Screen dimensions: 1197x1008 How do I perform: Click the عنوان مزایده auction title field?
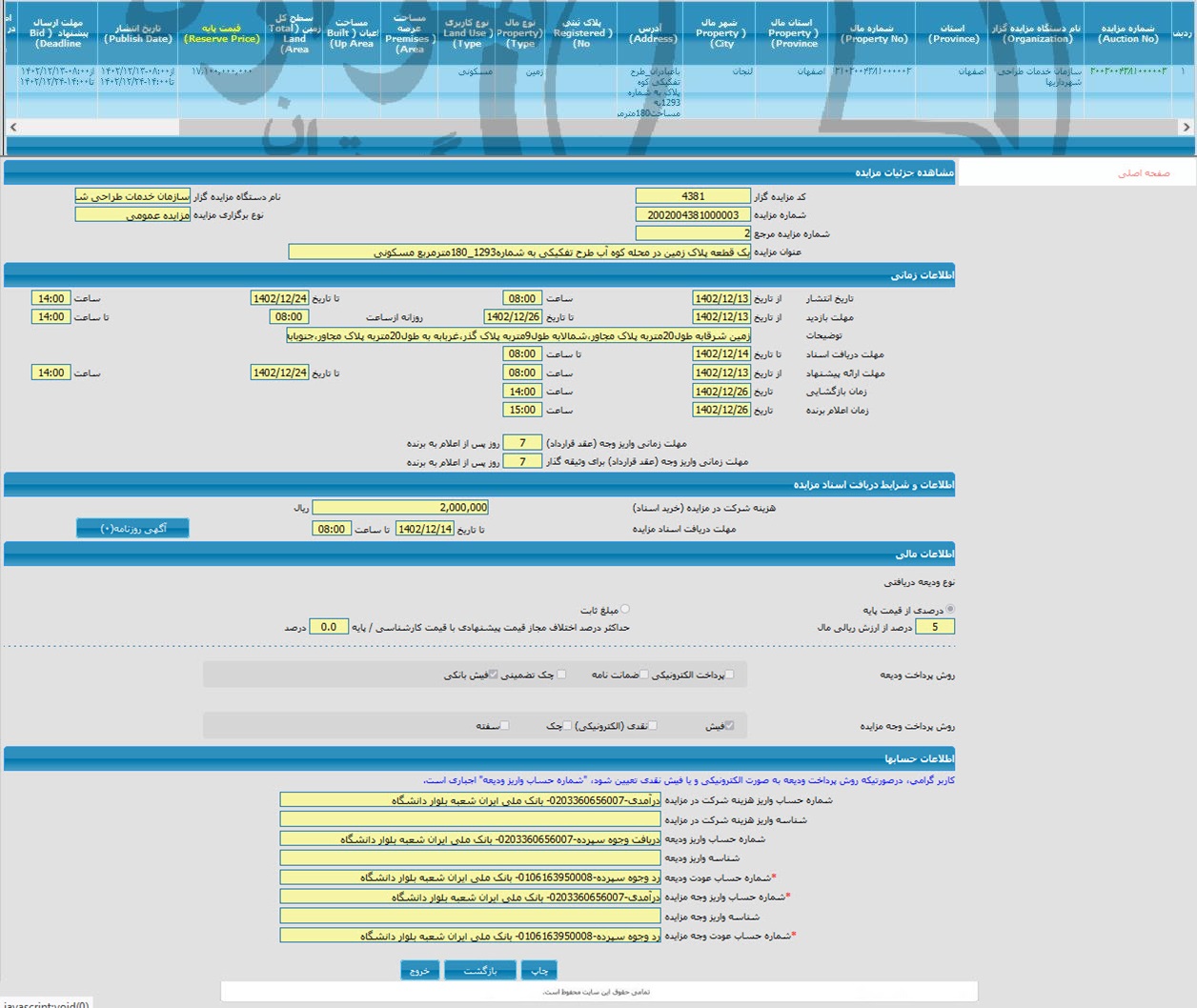click(x=519, y=252)
